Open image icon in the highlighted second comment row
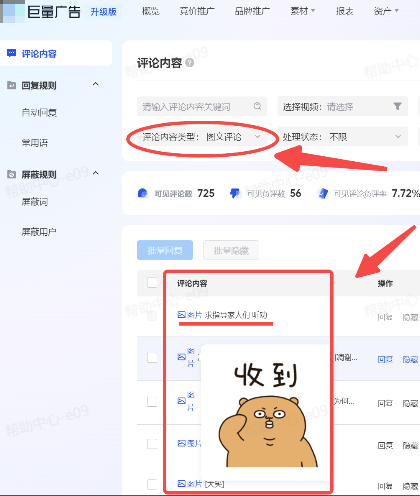Image resolution: width=420 pixels, height=496 pixels. pyautogui.click(x=182, y=357)
